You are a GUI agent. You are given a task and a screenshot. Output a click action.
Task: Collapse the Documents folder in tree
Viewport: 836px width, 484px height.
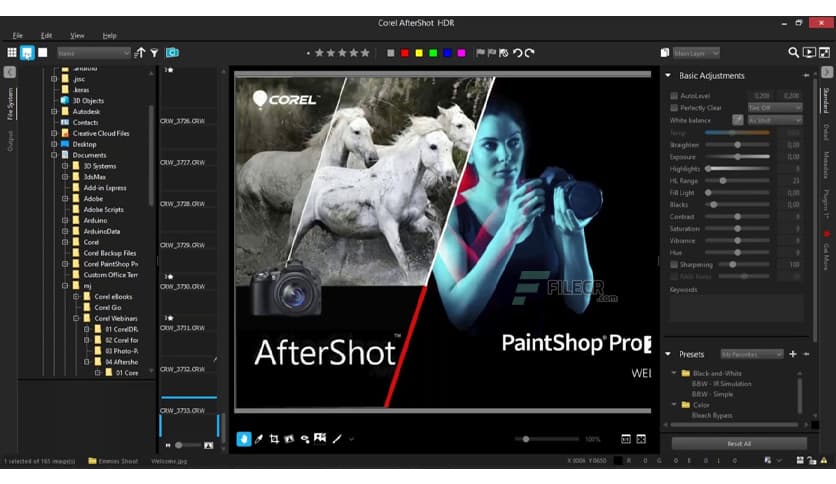(x=54, y=155)
